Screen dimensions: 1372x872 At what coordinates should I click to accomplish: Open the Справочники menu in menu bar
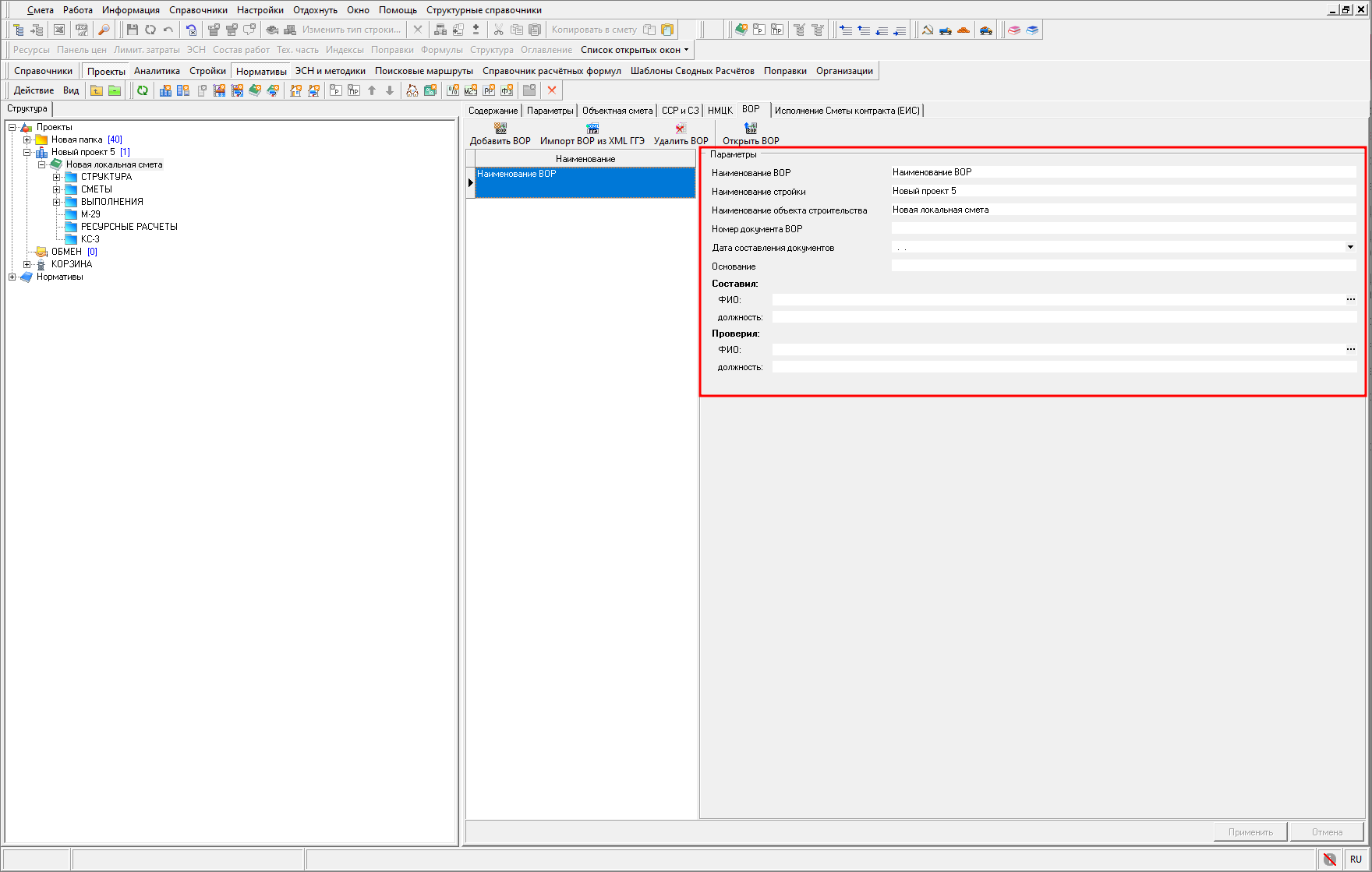[198, 10]
